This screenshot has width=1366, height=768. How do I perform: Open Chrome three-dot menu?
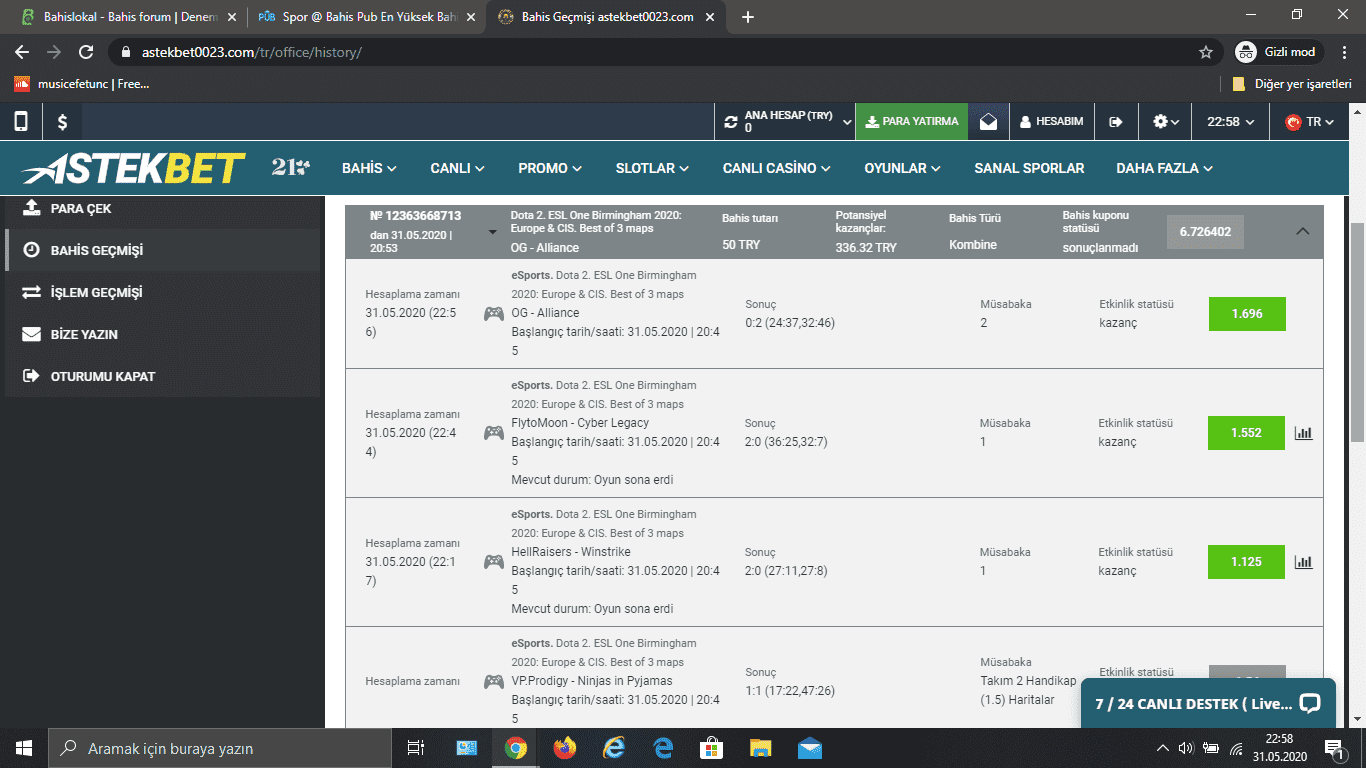[x=1343, y=52]
